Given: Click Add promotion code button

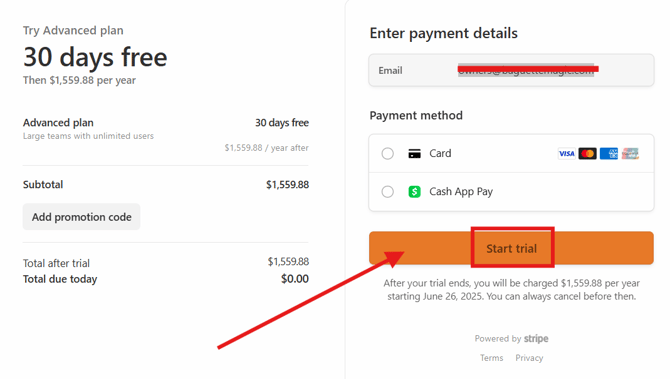Looking at the screenshot, I should pyautogui.click(x=81, y=217).
